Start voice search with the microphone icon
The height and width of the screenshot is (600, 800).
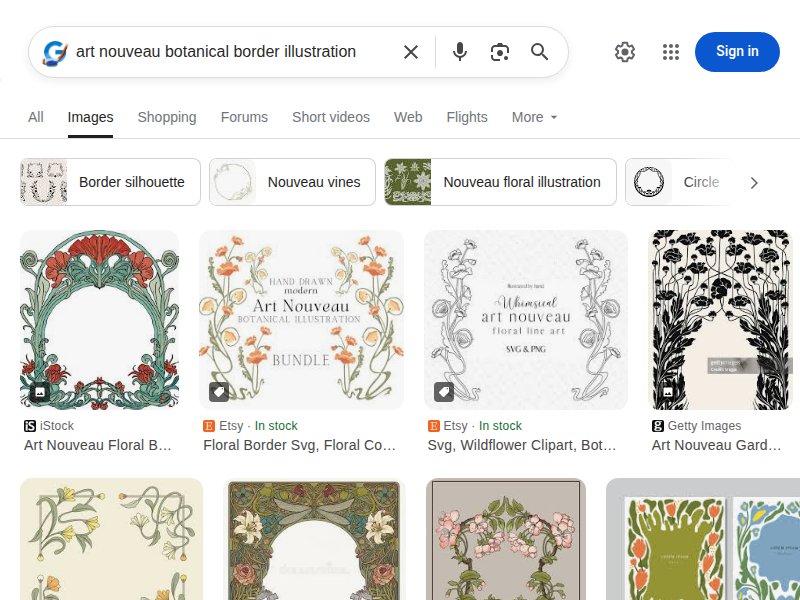[460, 52]
